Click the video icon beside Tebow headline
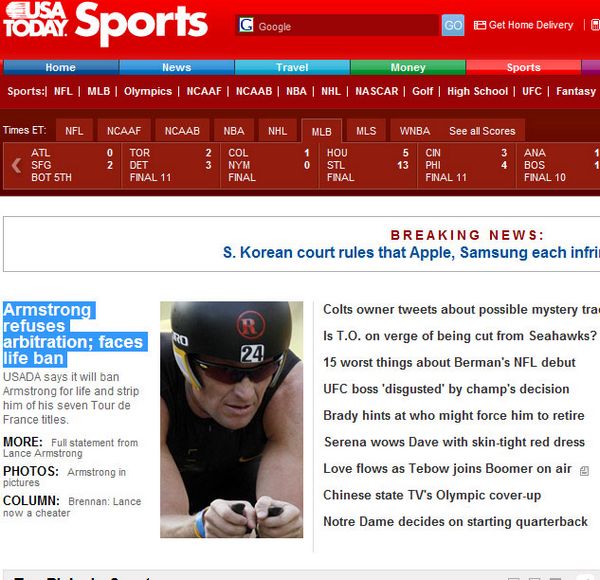The width and height of the screenshot is (600, 580). click(584, 471)
